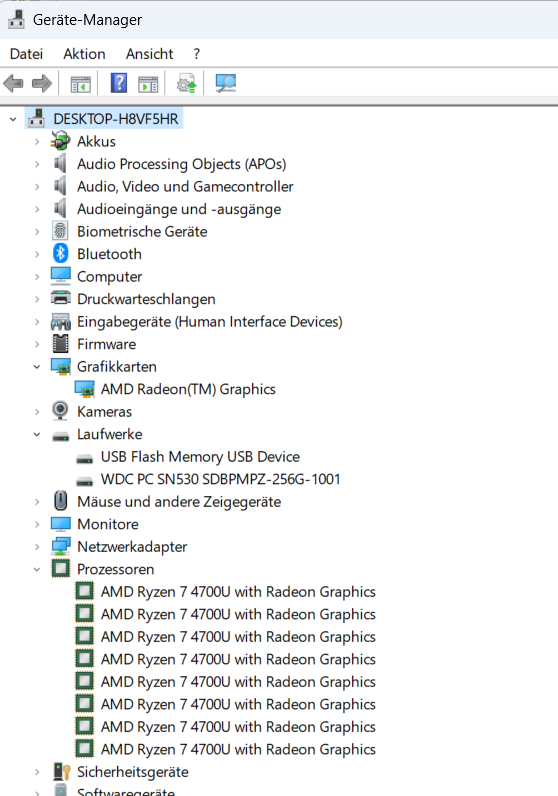Collapse the Prozessoren category
This screenshot has height=796, width=558.
click(37, 569)
